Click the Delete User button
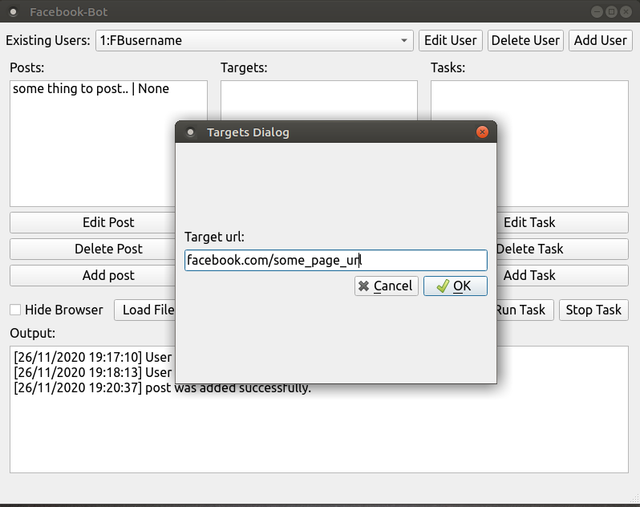The height and width of the screenshot is (507, 640). tap(525, 40)
